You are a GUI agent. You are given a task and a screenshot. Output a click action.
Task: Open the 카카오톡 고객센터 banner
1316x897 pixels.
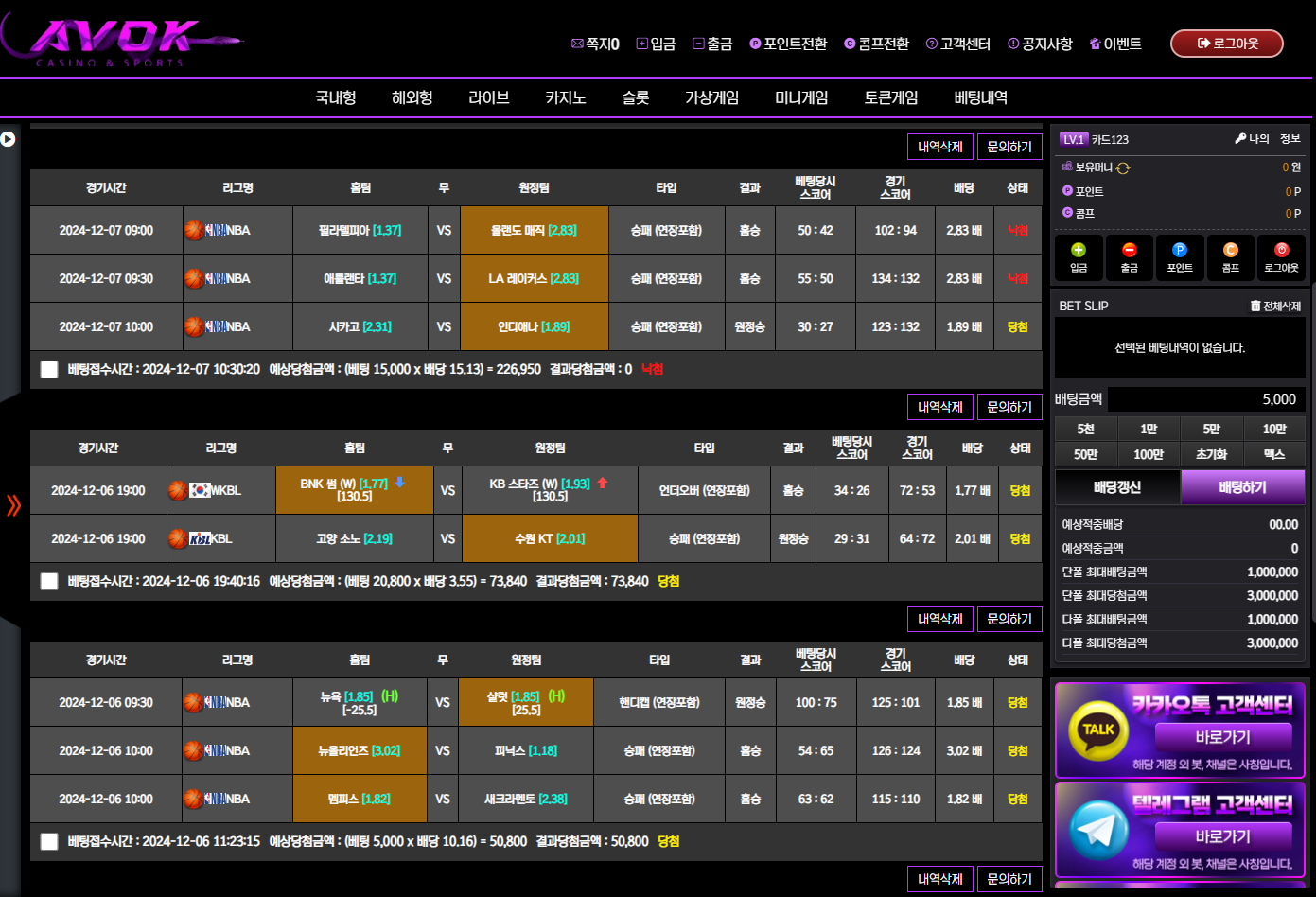pyautogui.click(x=1180, y=730)
